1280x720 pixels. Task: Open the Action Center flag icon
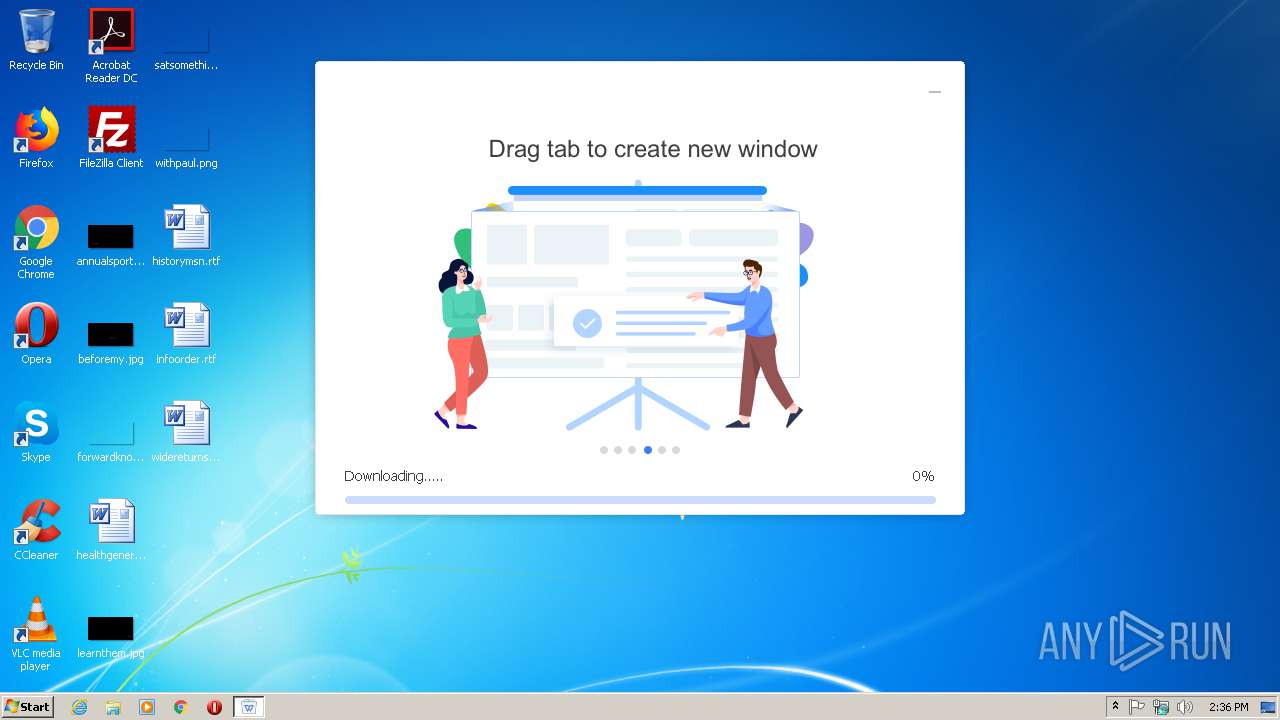pyautogui.click(x=1137, y=707)
